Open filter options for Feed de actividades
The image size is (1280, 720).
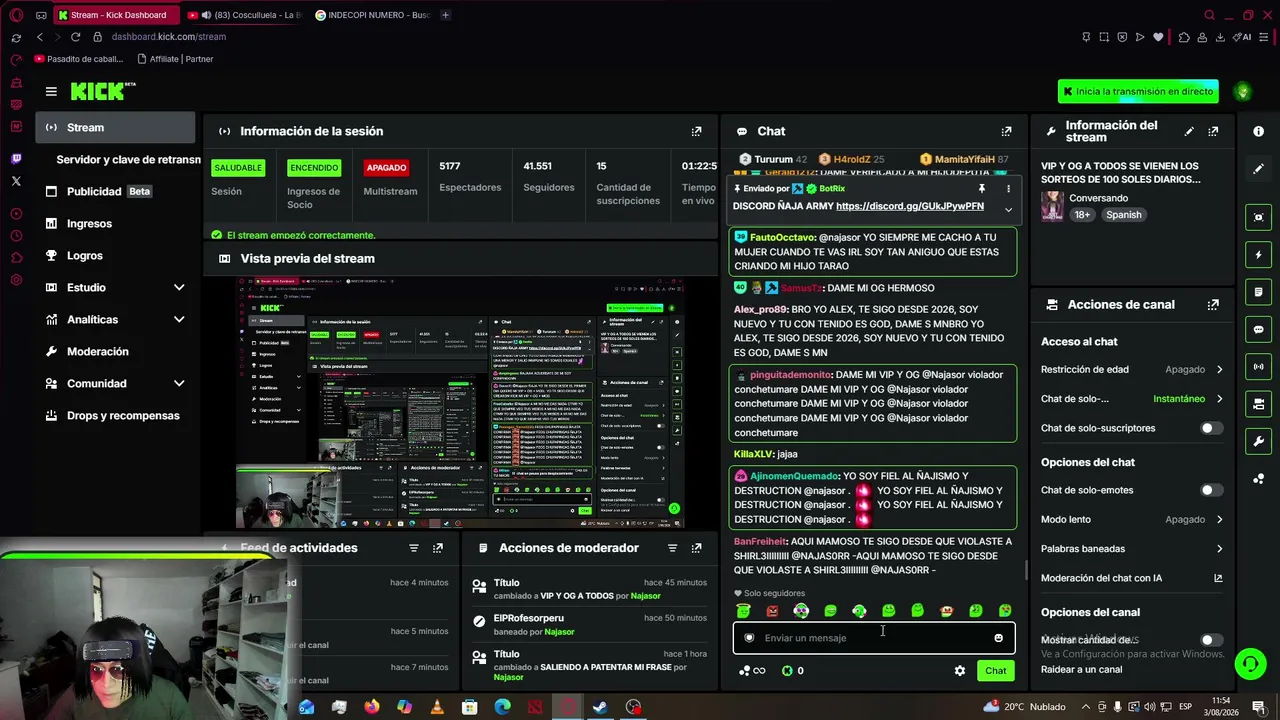(x=413, y=548)
